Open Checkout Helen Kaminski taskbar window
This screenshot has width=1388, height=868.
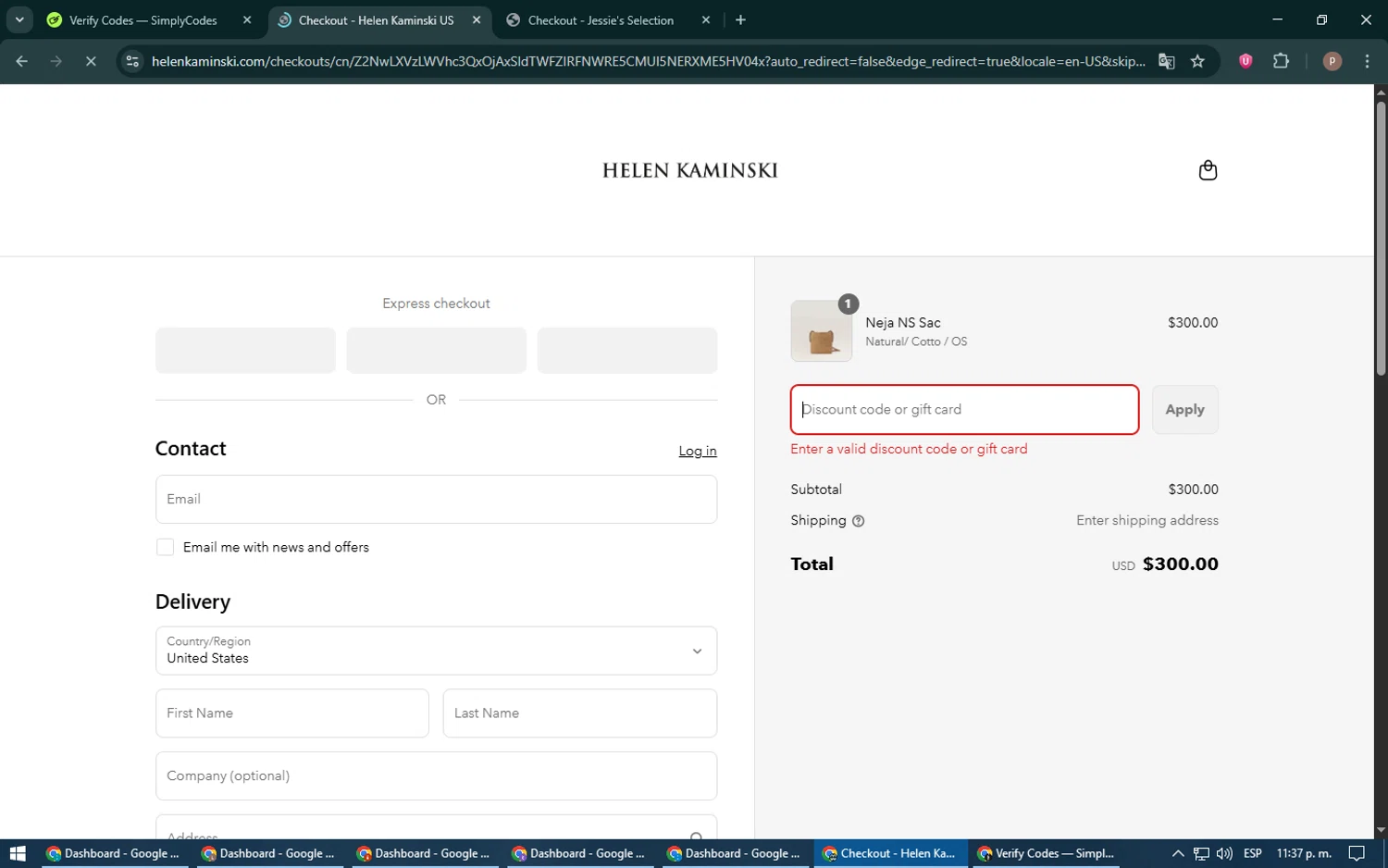[x=890, y=853]
